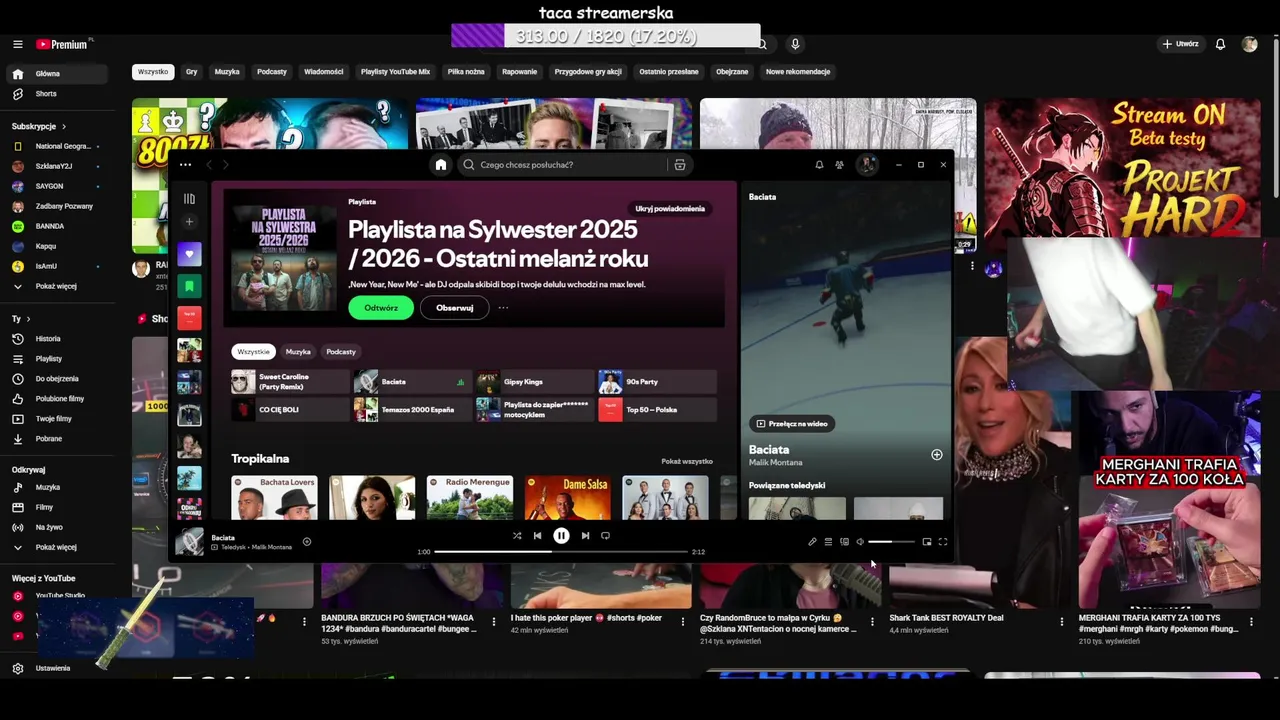Go to YouTube Premium home logo

pyautogui.click(x=64, y=44)
